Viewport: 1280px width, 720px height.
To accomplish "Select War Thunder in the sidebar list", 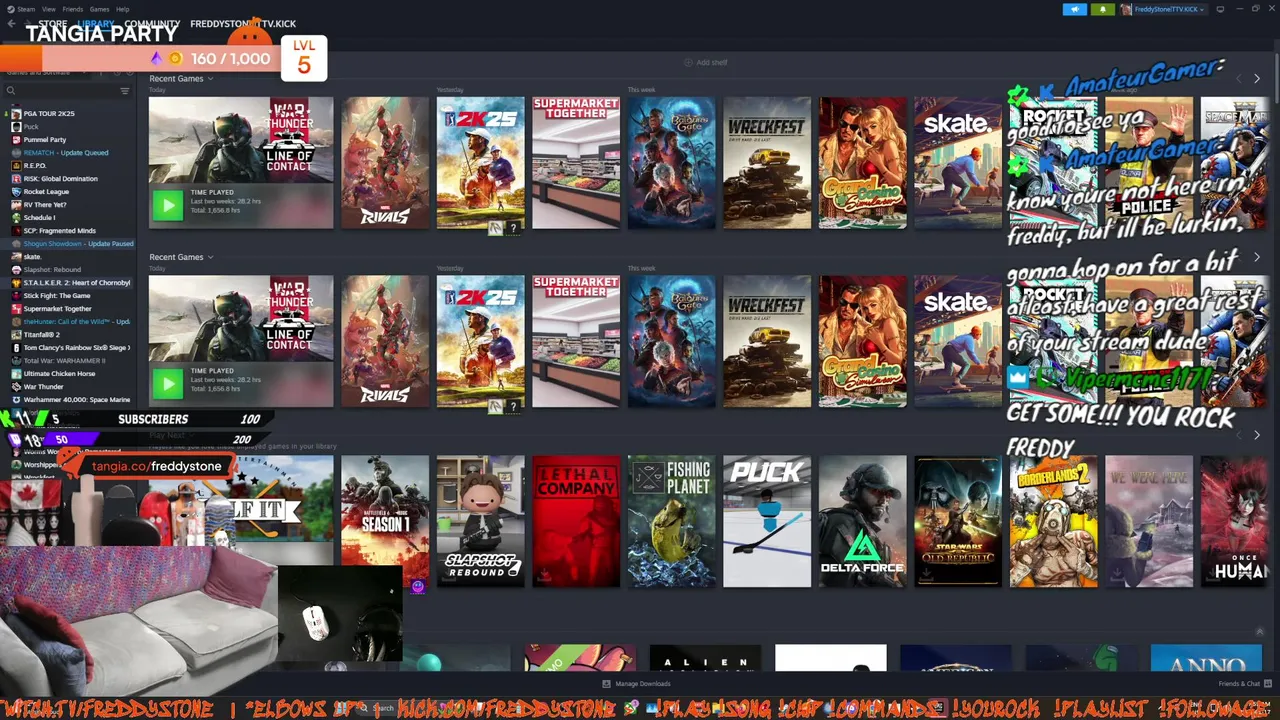I will click(x=43, y=387).
